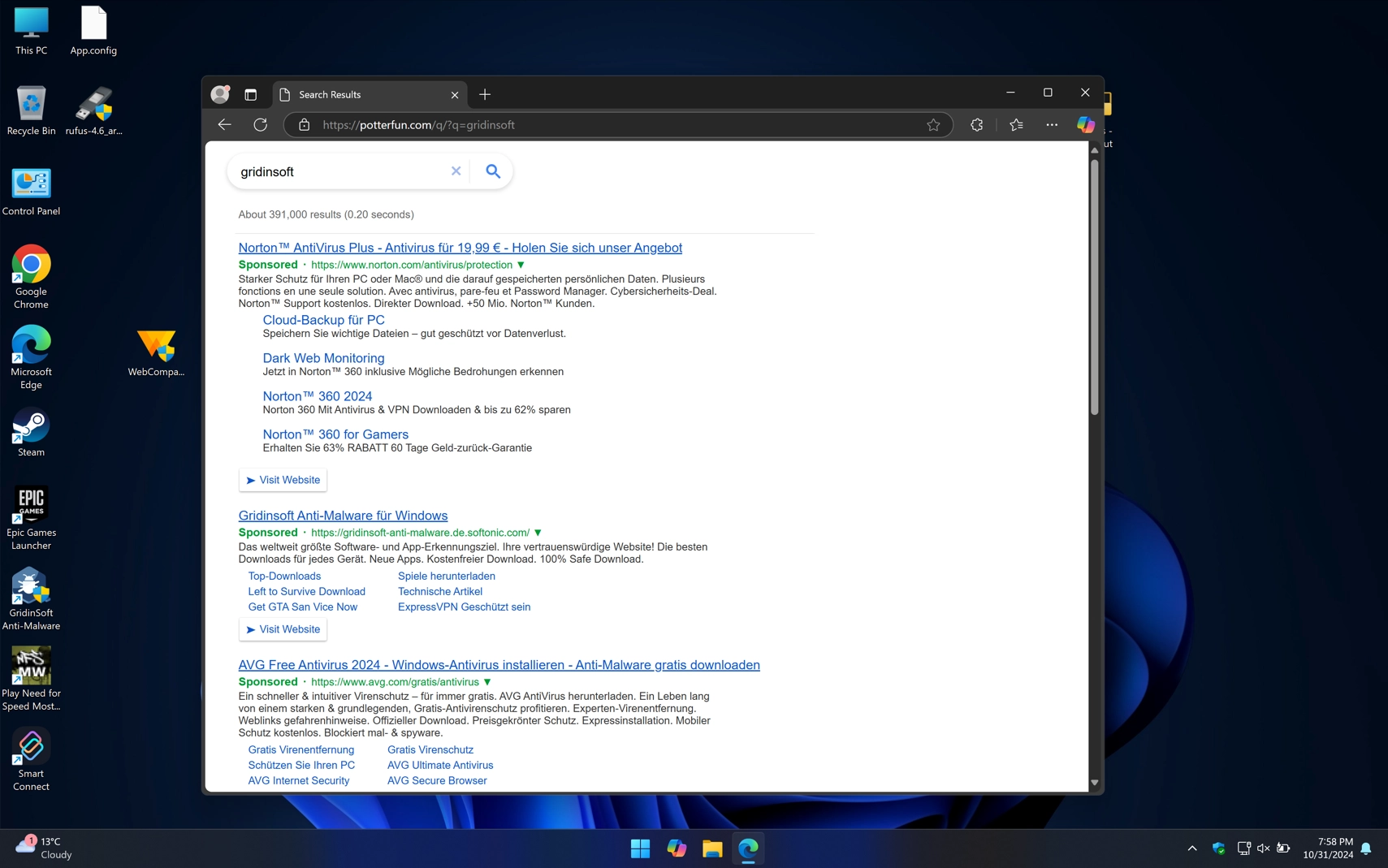Refresh the current page

[260, 124]
